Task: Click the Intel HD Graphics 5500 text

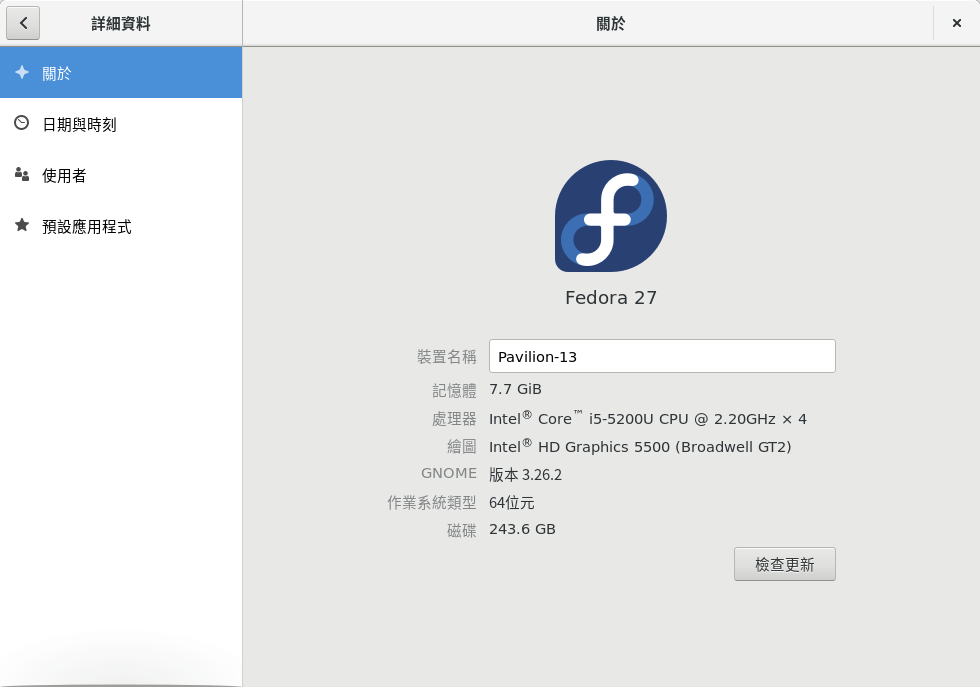Action: coord(640,447)
